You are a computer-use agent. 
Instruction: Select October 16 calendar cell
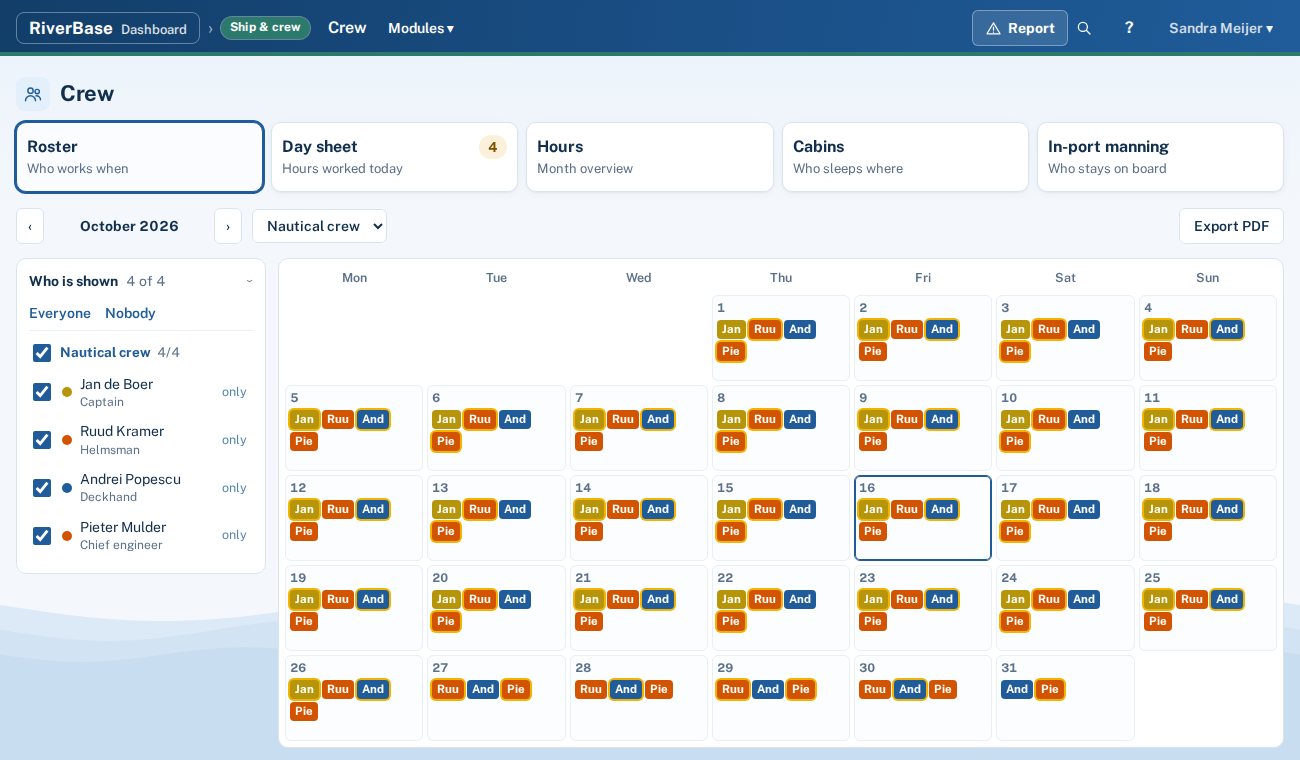[923, 518]
